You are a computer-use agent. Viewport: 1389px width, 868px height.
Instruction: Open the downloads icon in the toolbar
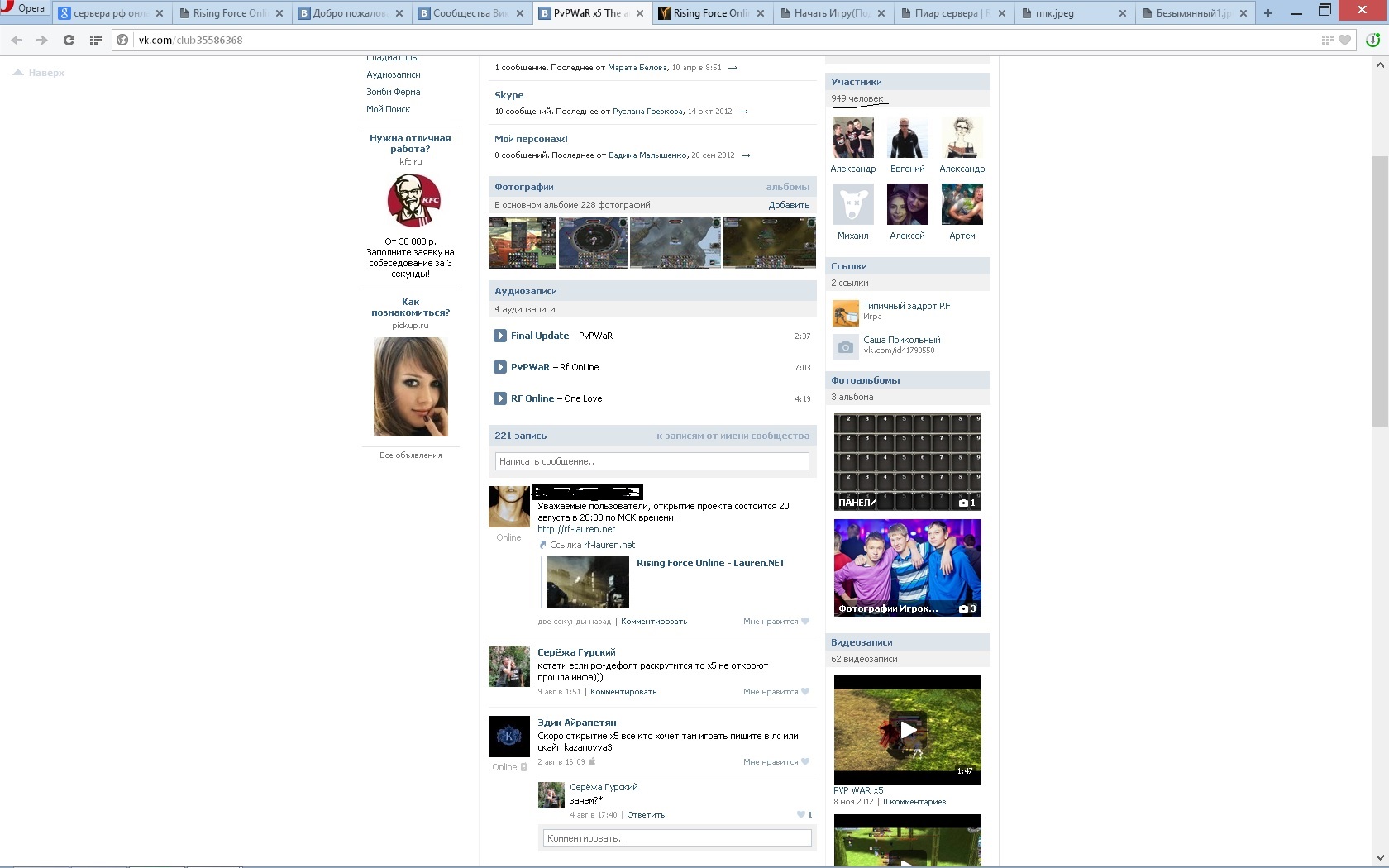coord(1372,40)
